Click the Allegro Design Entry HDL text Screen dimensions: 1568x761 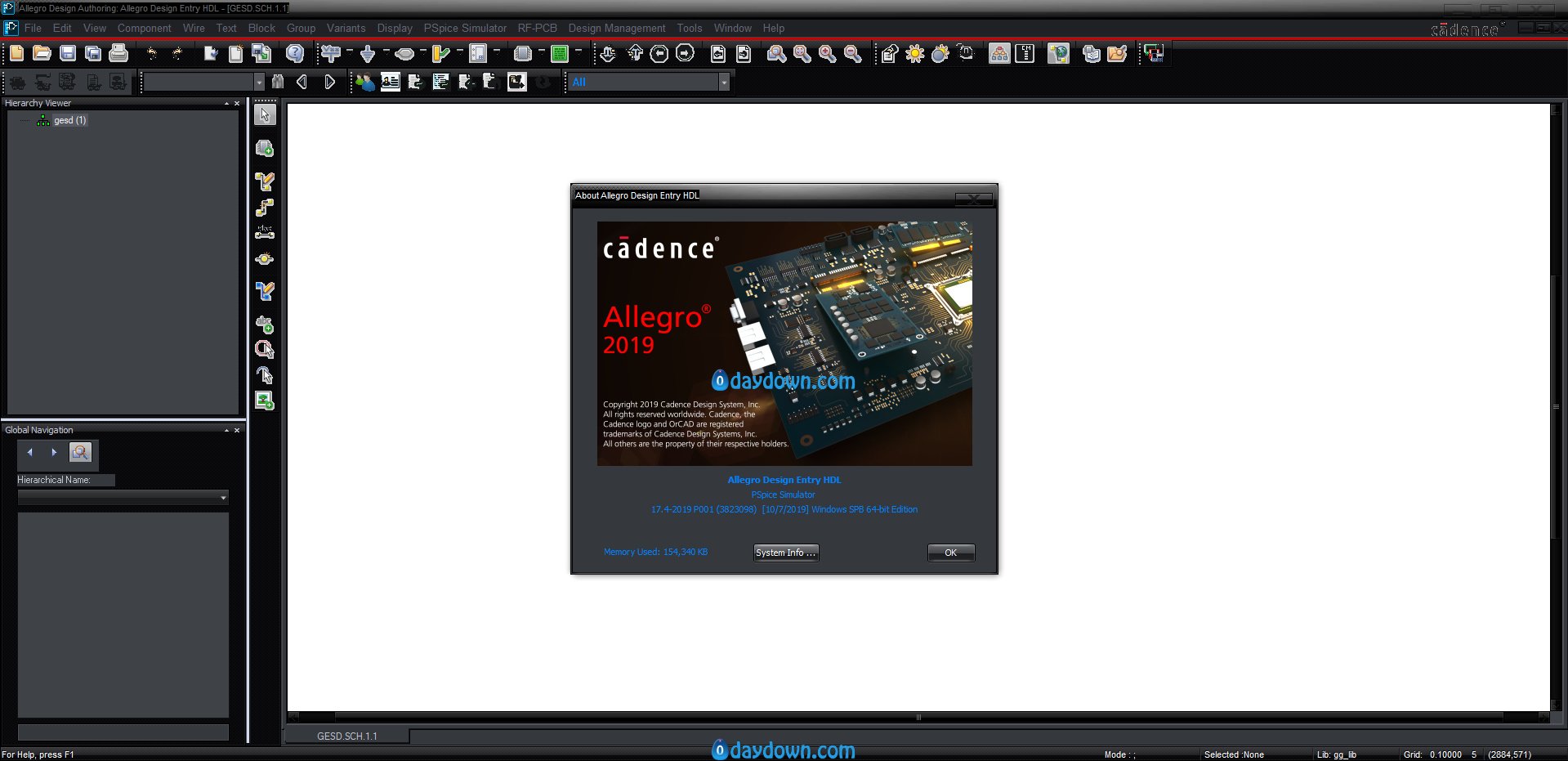click(784, 480)
